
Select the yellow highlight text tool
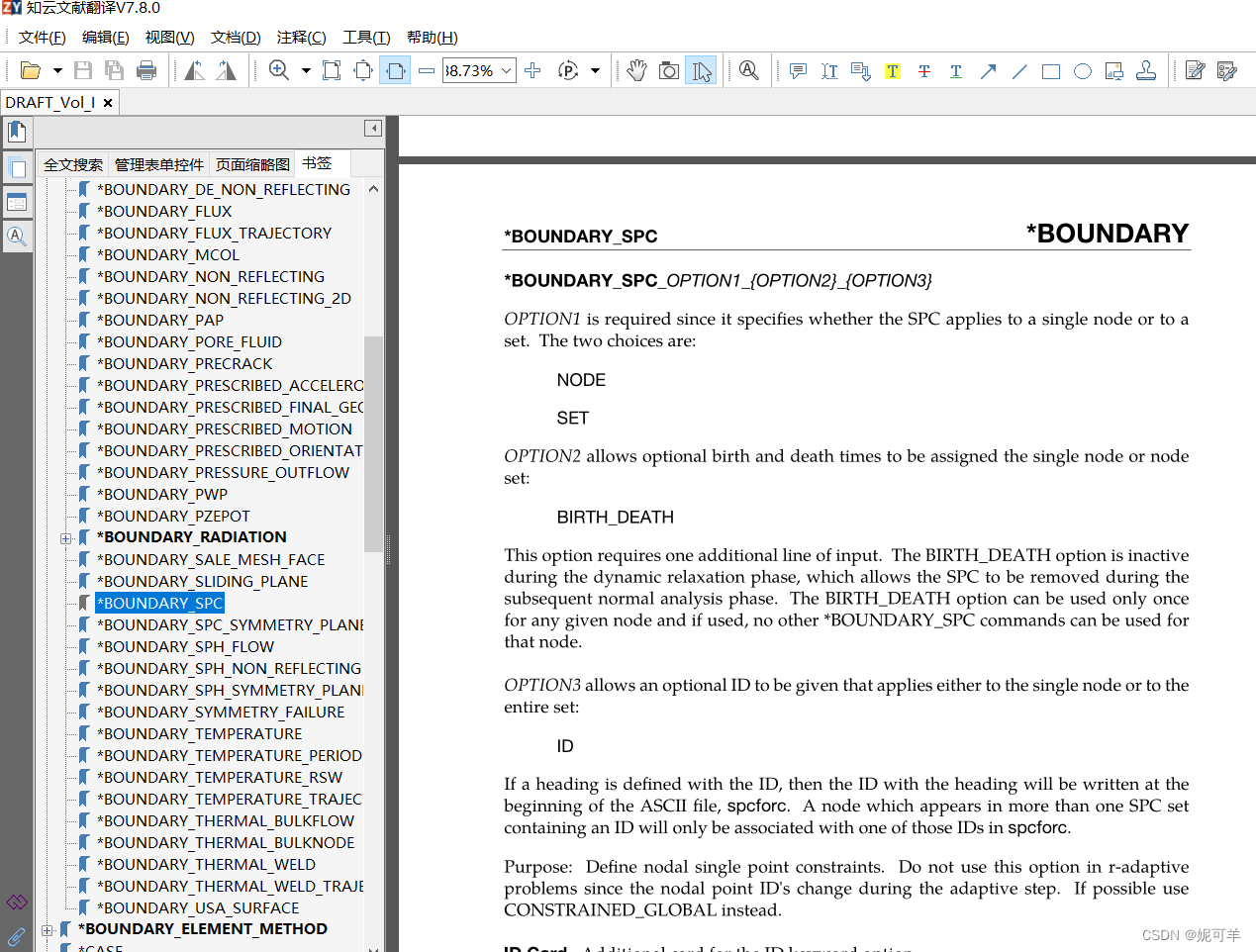coord(893,71)
